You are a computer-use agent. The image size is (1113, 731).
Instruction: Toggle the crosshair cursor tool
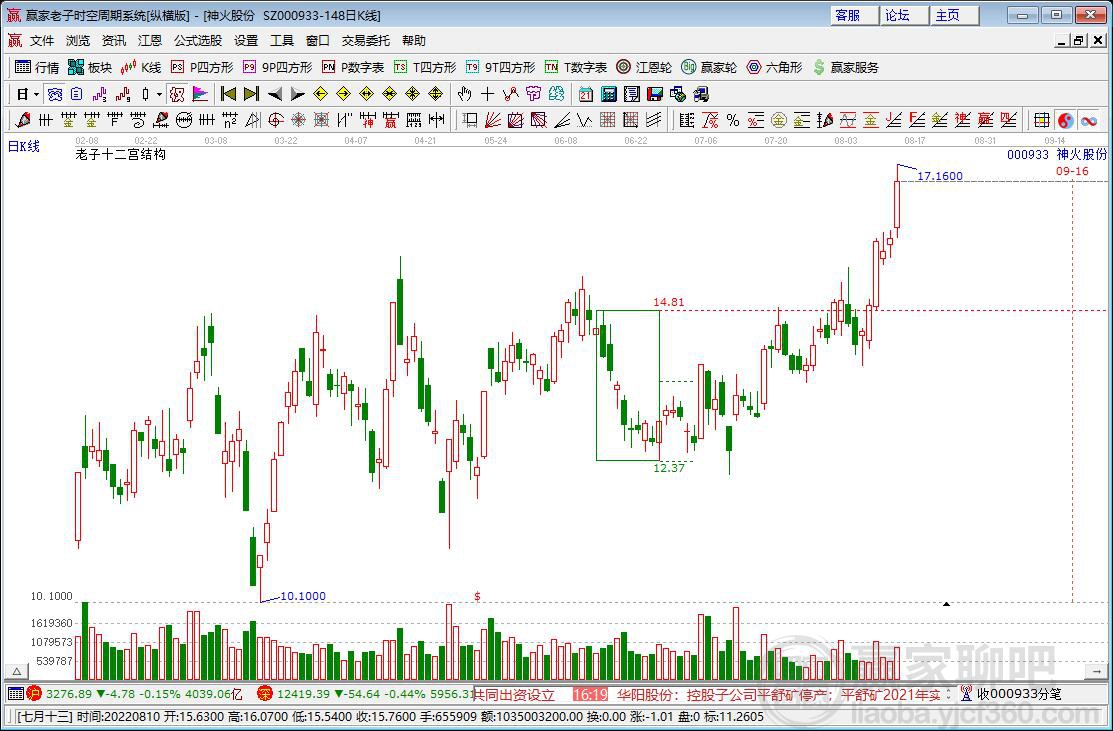coord(488,94)
